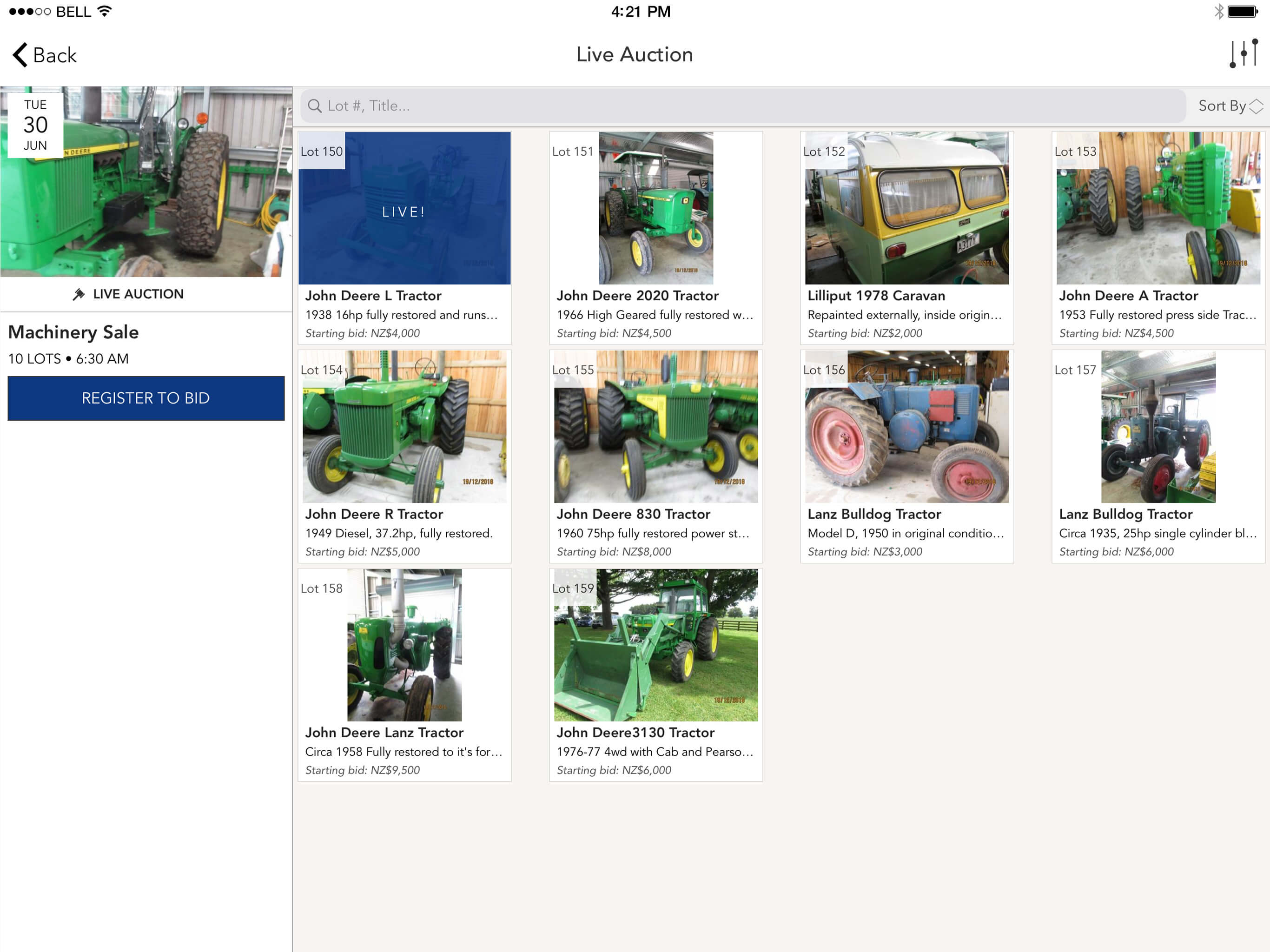The image size is (1270, 952).
Task: Select Lot 157 Lanz Bulldog Tractor title
Action: [x=1125, y=514]
